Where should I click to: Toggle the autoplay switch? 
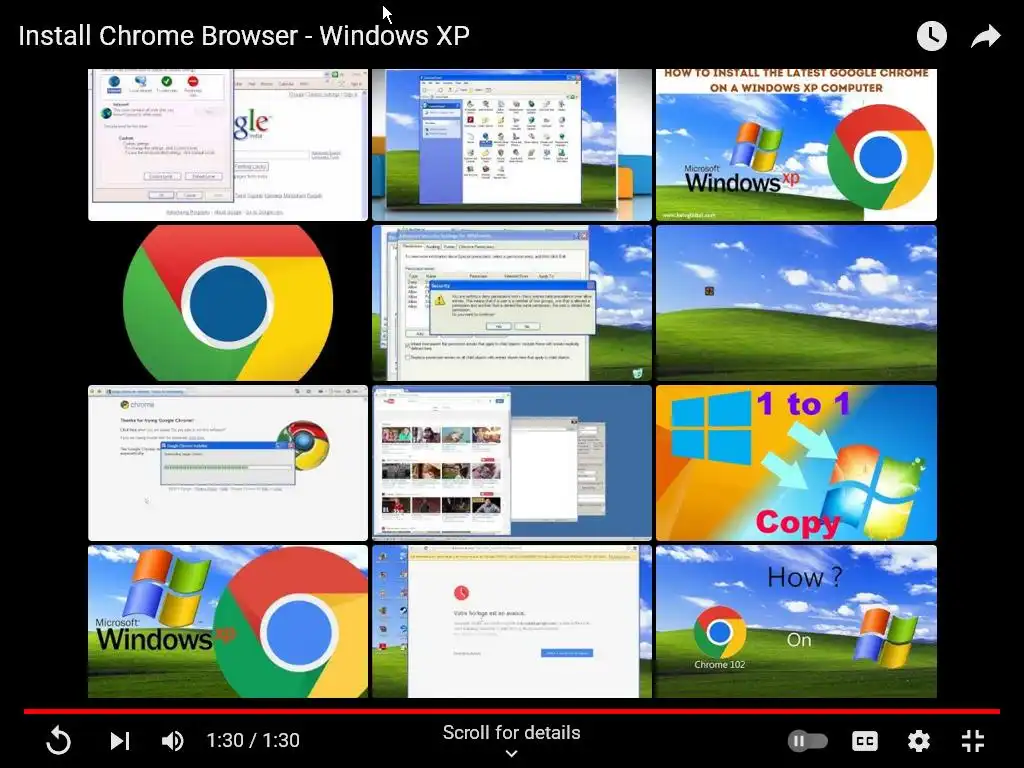pos(807,741)
